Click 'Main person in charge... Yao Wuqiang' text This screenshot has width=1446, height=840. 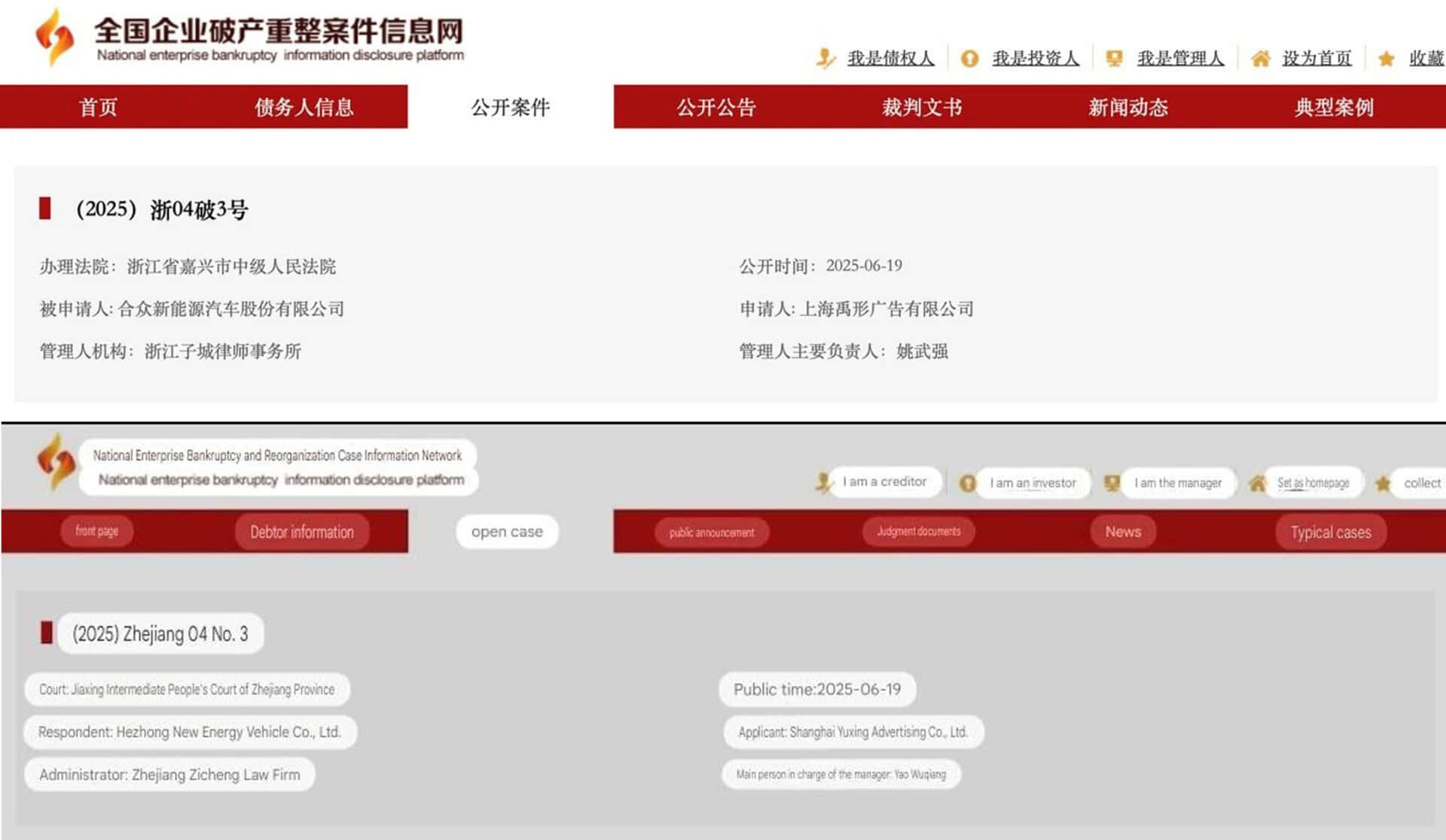tap(841, 775)
